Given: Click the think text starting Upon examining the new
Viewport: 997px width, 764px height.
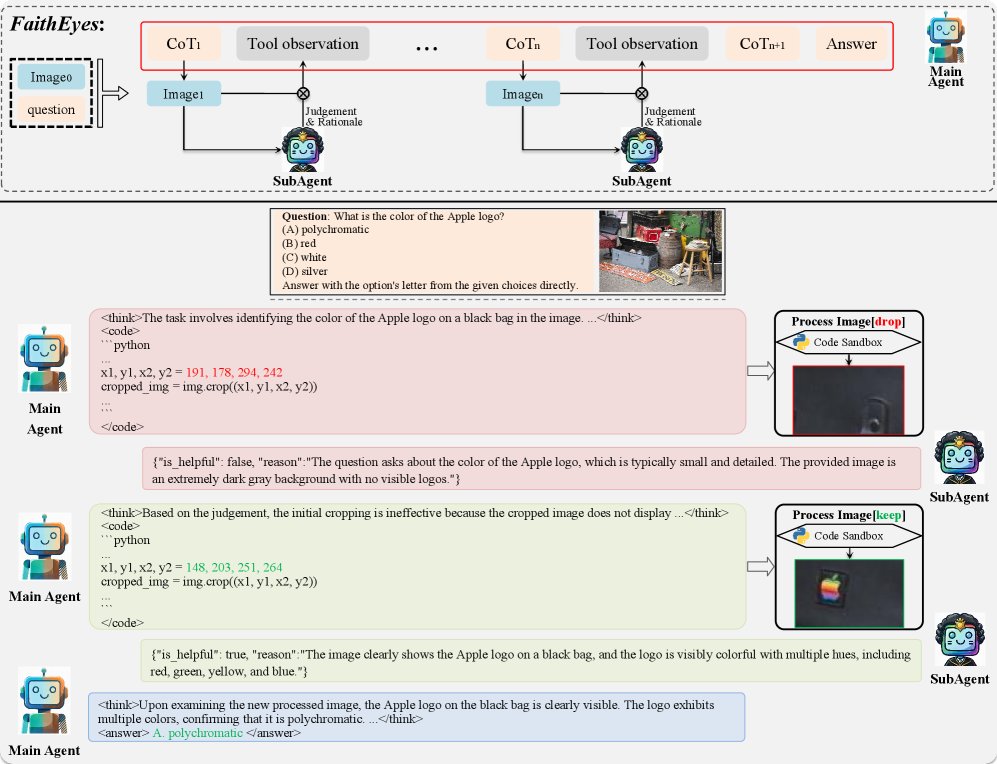Looking at the screenshot, I should 406,712.
